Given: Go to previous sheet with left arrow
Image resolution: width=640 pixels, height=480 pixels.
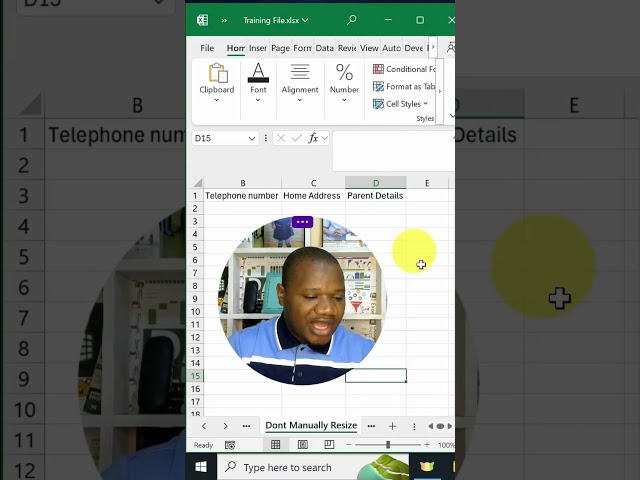Looking at the screenshot, I should pos(204,426).
